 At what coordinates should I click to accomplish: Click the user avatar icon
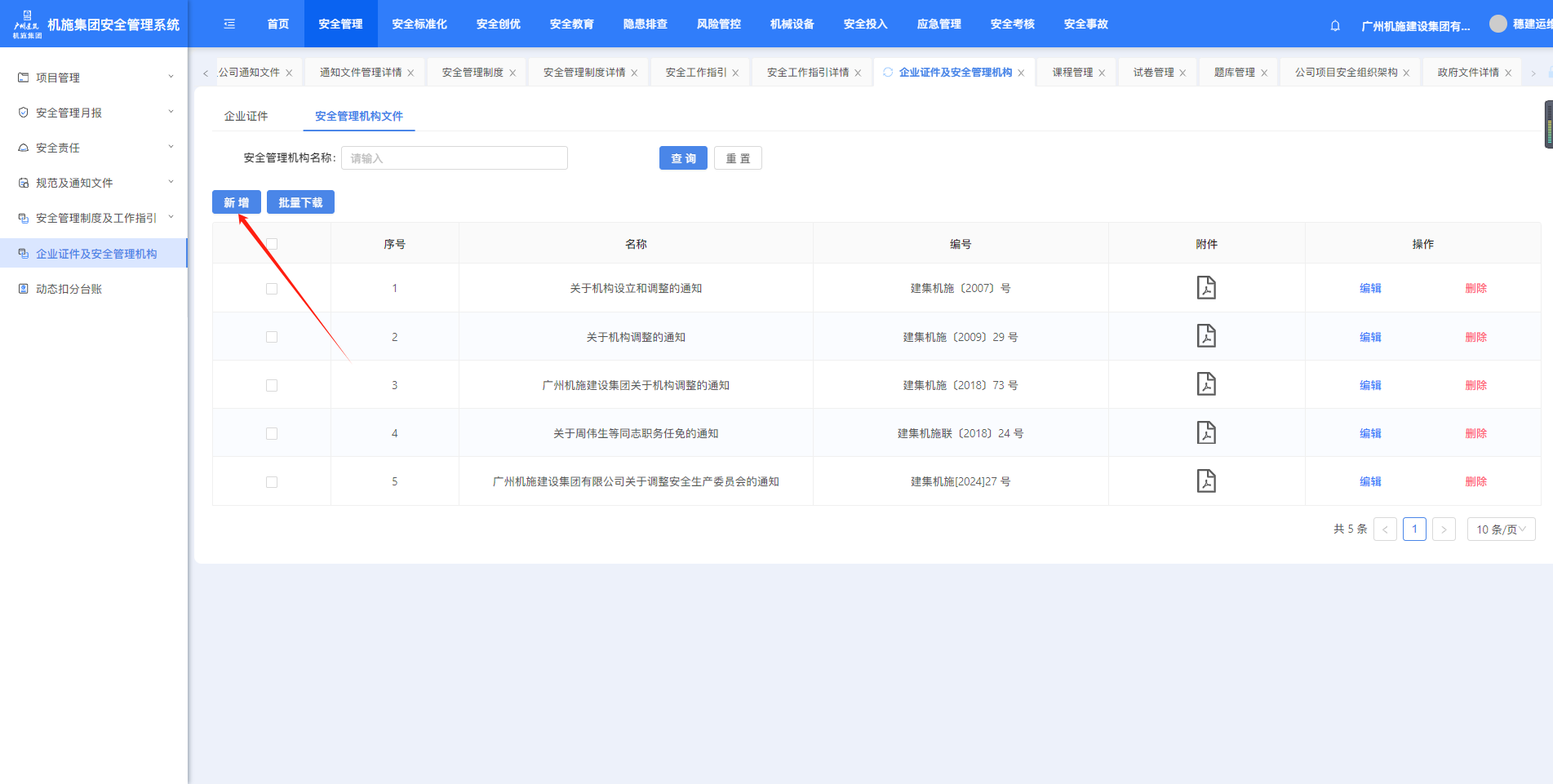click(x=1498, y=24)
